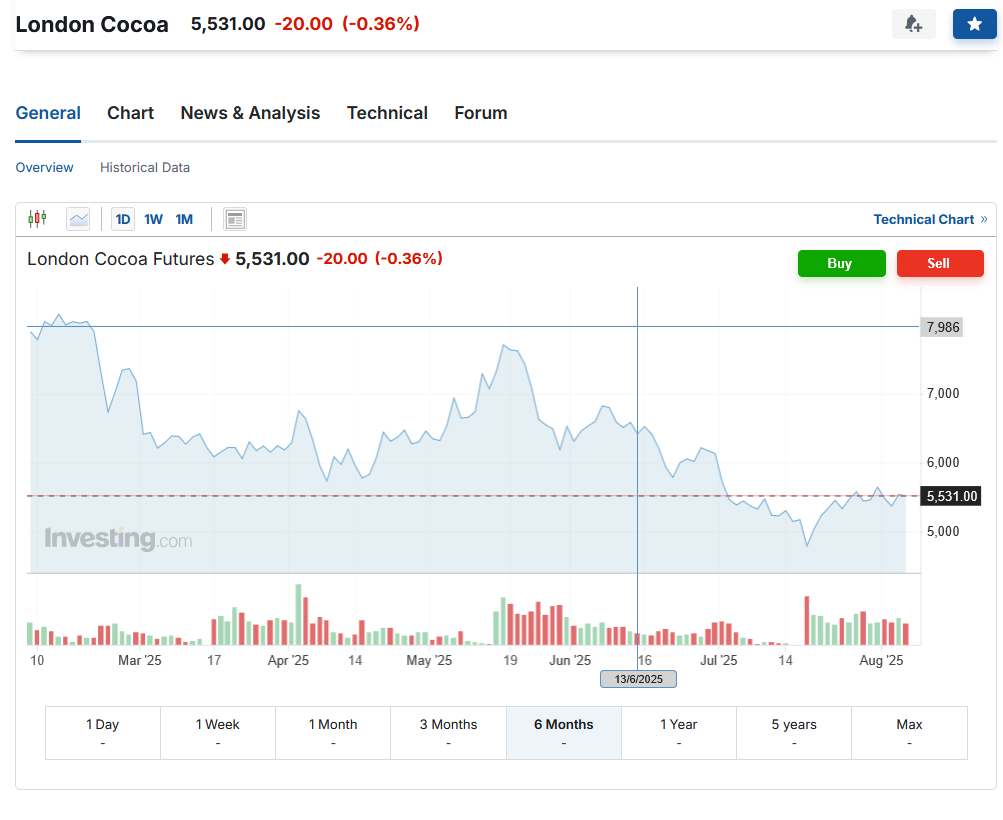Click the 5,000 price axis label

point(943,532)
